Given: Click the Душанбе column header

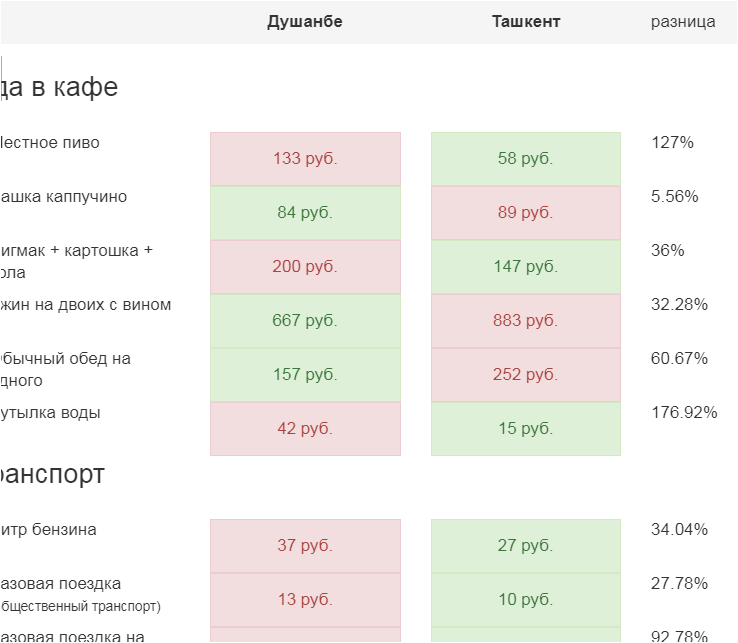Looking at the screenshot, I should (305, 22).
